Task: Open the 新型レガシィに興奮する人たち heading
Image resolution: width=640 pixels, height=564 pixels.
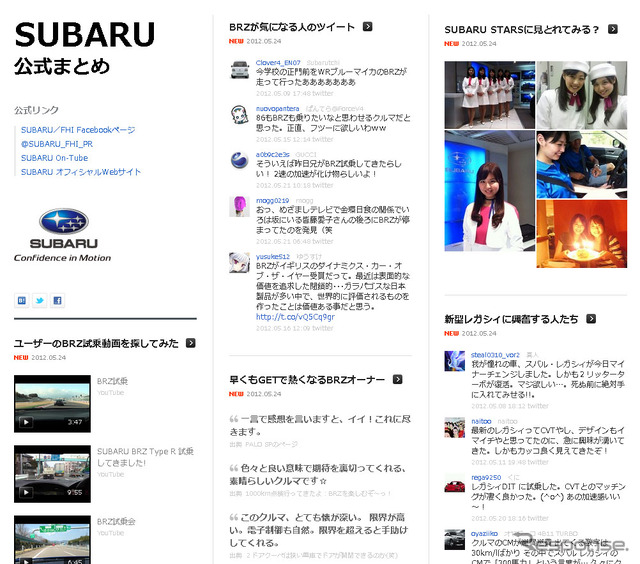Action: tap(511, 319)
